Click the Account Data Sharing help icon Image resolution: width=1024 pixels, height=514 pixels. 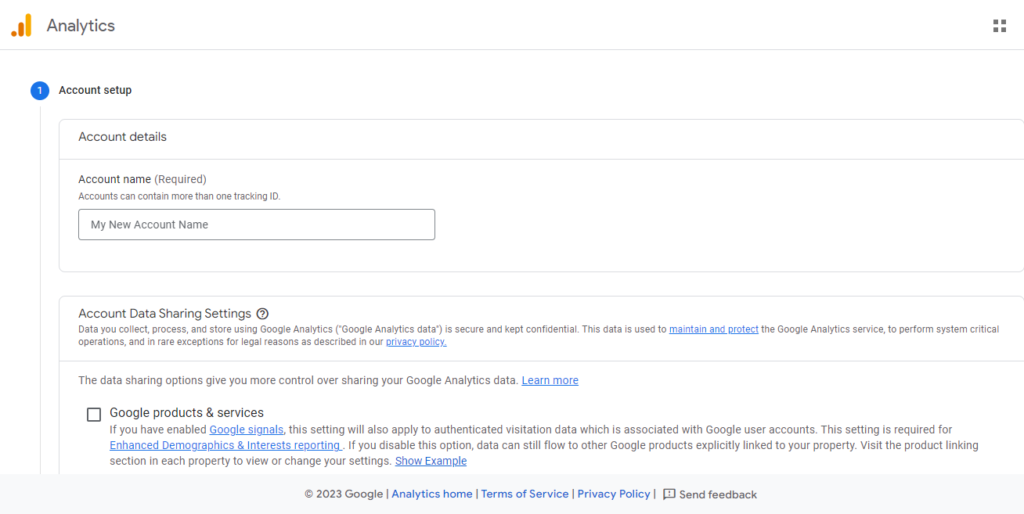pos(262,314)
